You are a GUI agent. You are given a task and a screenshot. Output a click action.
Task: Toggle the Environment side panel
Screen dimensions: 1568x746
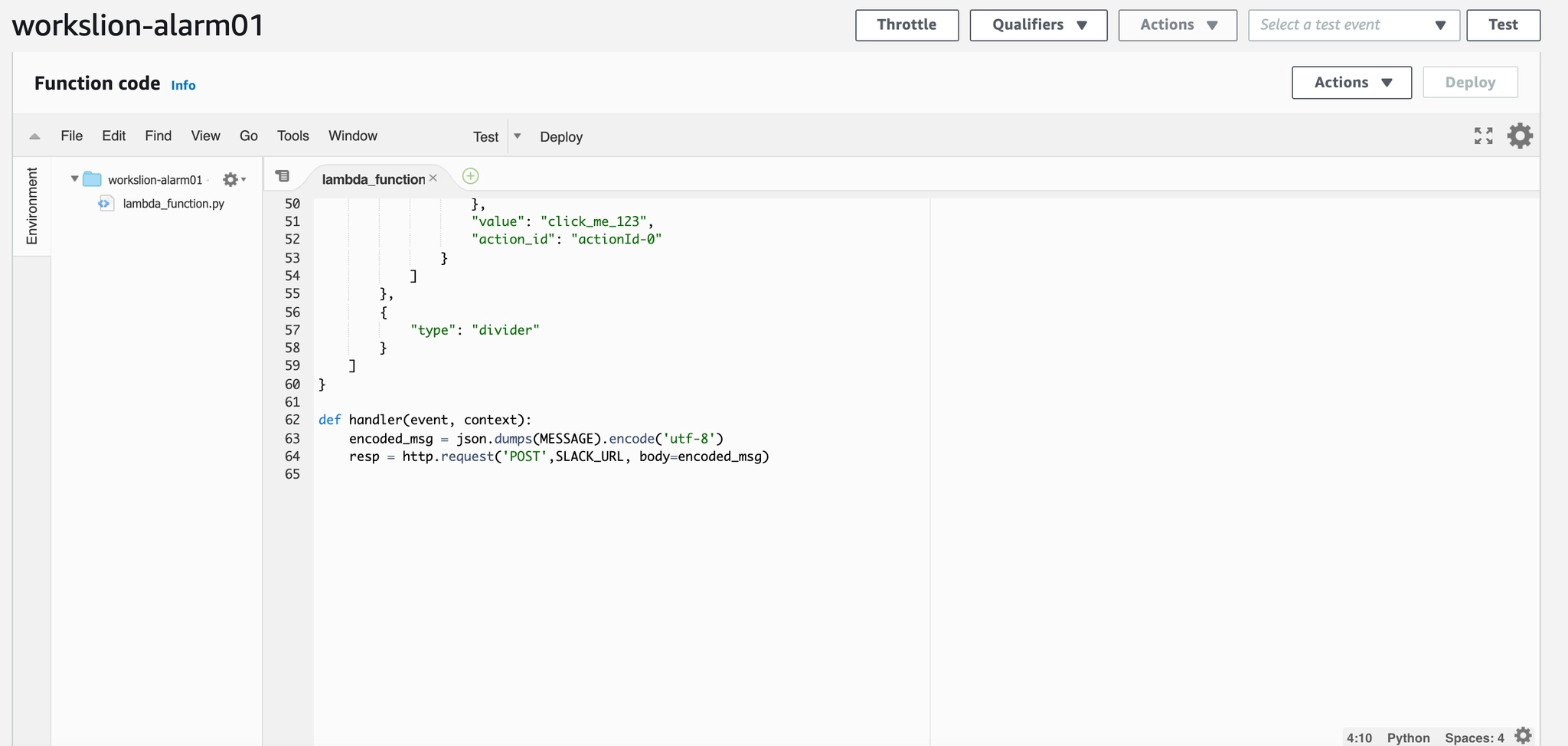tap(32, 206)
